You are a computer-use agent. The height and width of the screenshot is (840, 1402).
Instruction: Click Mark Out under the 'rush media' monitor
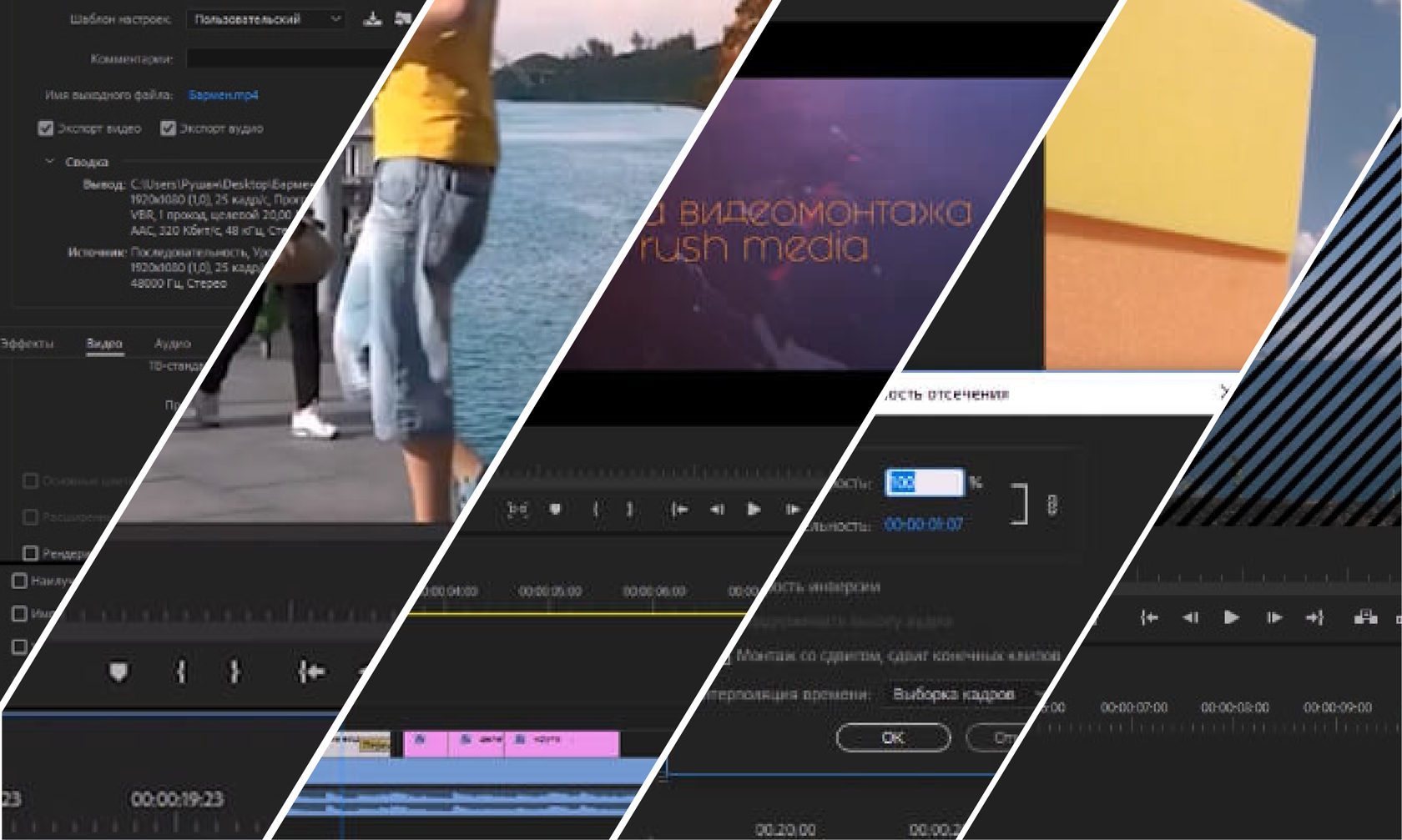pos(630,509)
